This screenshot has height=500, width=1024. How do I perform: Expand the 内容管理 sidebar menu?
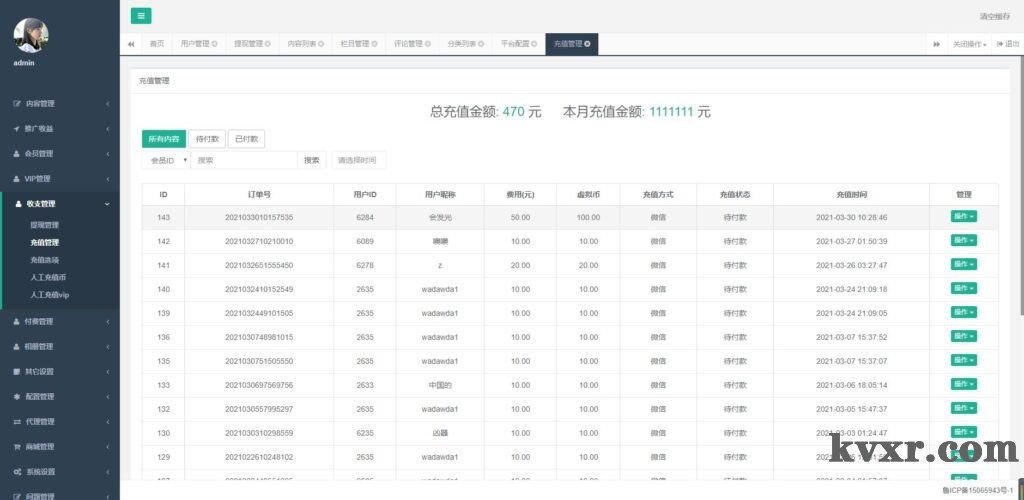pos(60,104)
